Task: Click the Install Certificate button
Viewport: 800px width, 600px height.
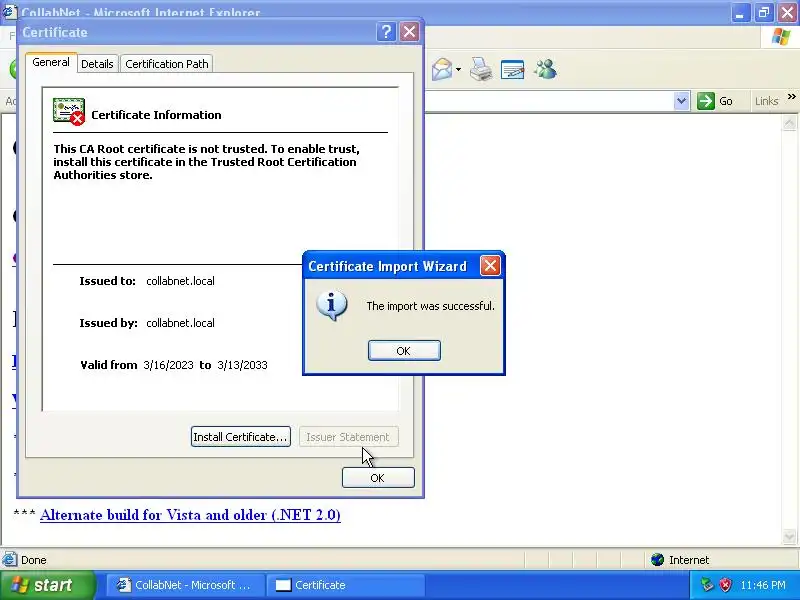Action: [241, 437]
